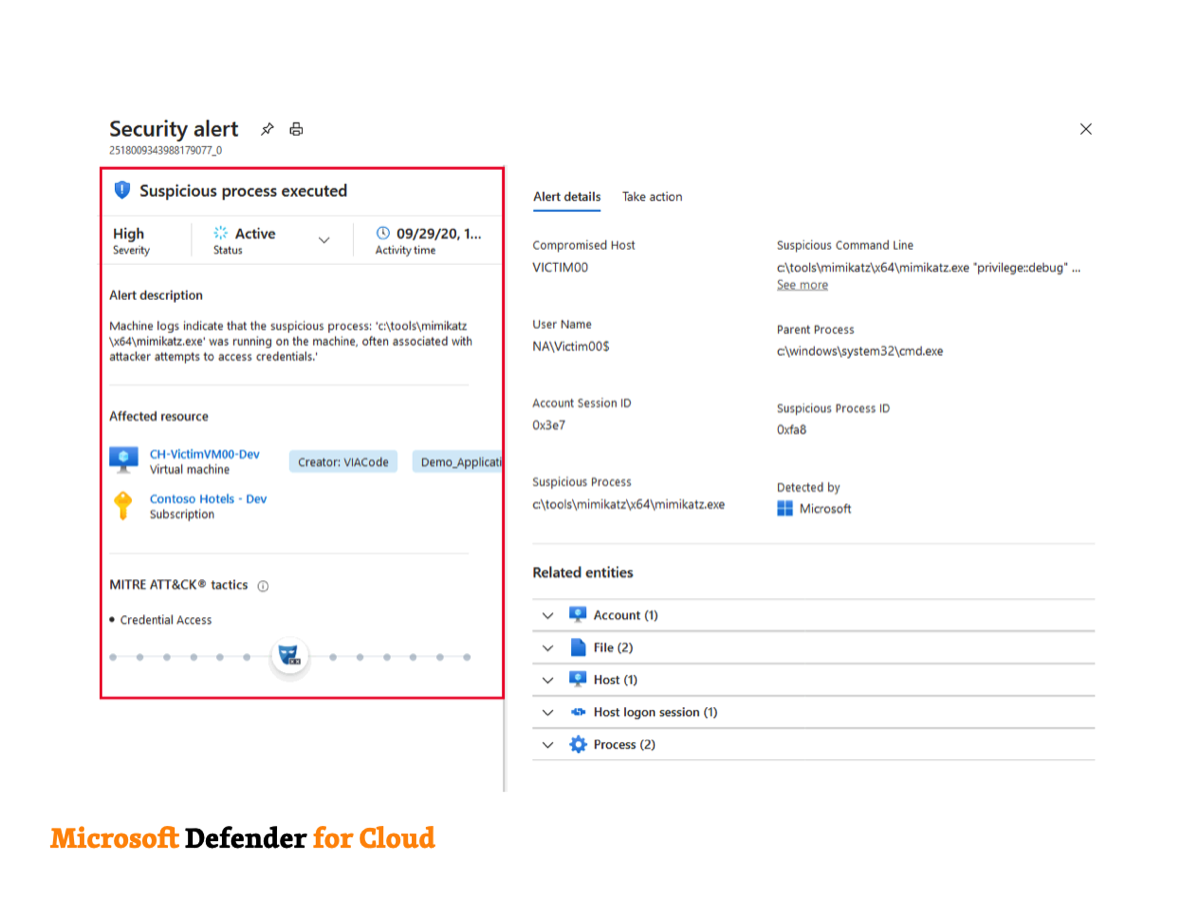Viewport: 1200px width, 900px height.
Task: Open the CH-VictimVM00-Dev resource link
Action: (204, 454)
